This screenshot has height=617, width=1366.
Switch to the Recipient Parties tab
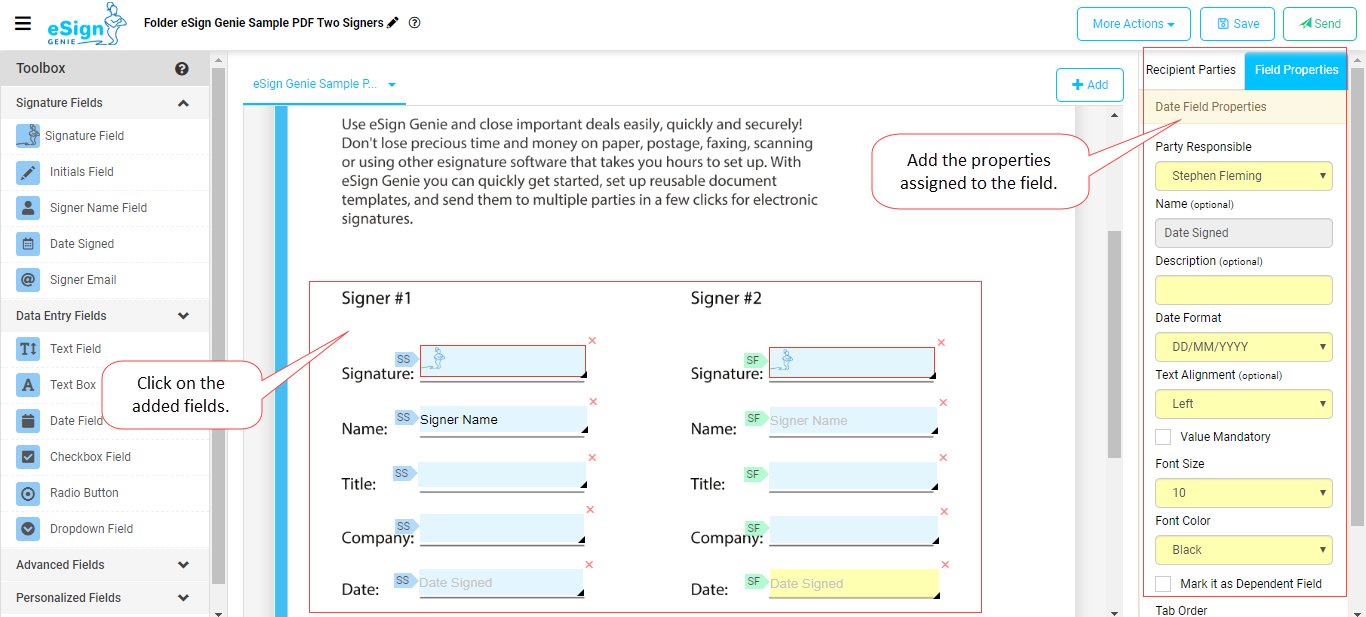point(1191,70)
